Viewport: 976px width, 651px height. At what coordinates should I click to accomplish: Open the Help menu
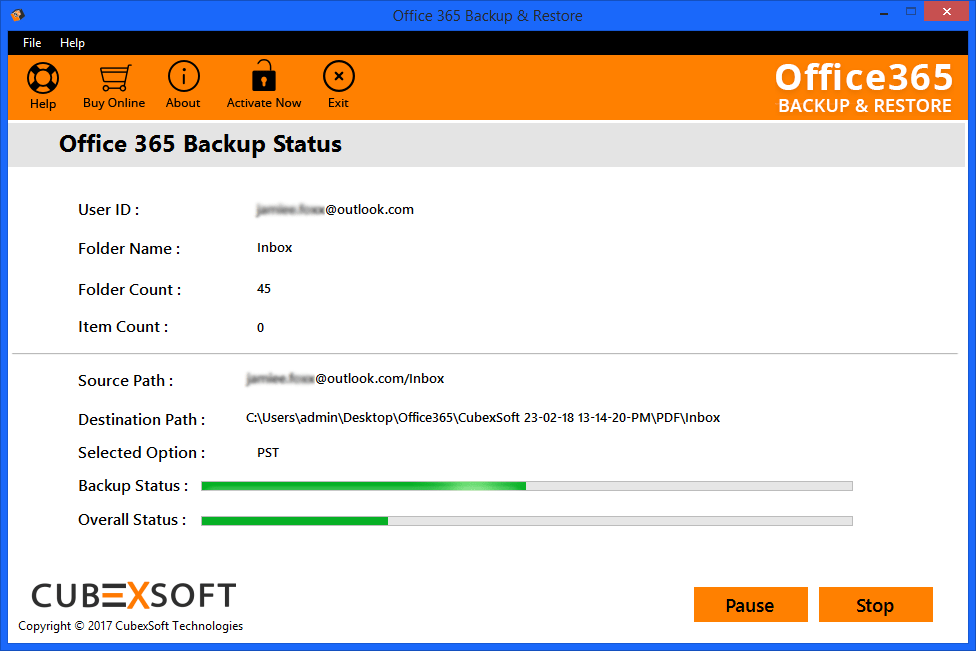click(x=72, y=43)
